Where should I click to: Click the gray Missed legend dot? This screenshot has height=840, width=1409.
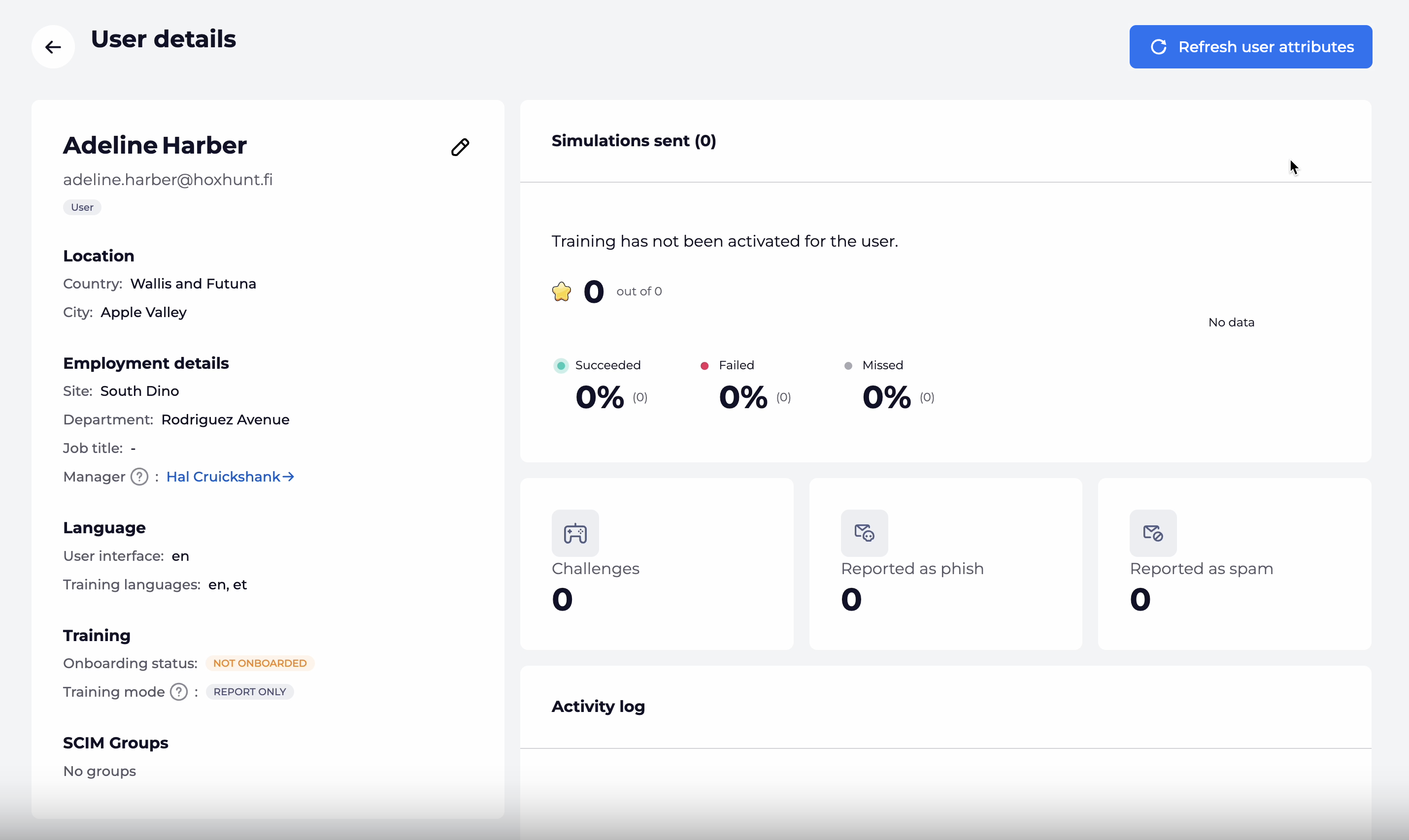848,366
